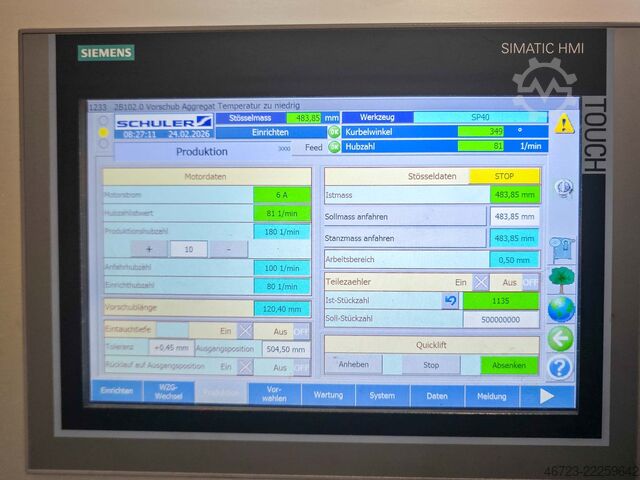The width and height of the screenshot is (640, 480).
Task: Show more menu items with right arrow
Action: [x=547, y=396]
